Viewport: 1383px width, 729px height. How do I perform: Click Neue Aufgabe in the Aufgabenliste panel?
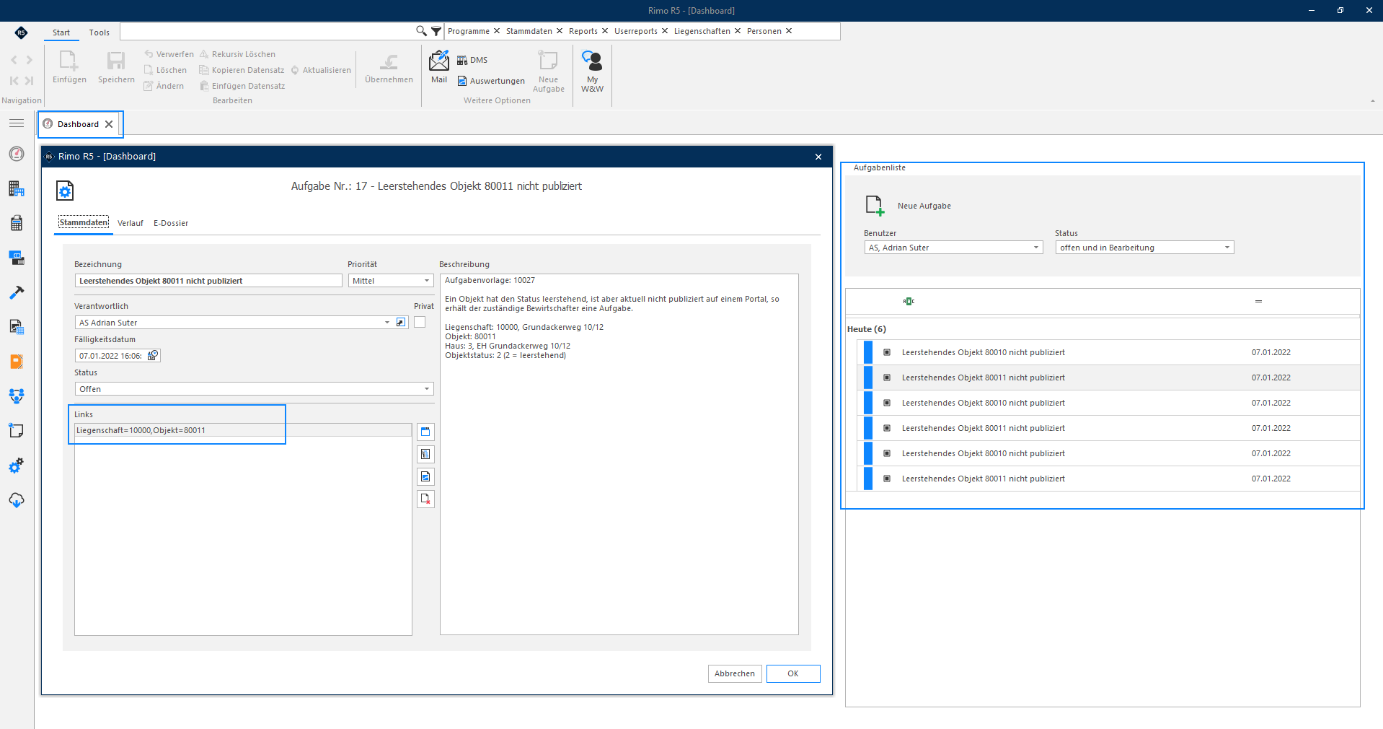908,206
